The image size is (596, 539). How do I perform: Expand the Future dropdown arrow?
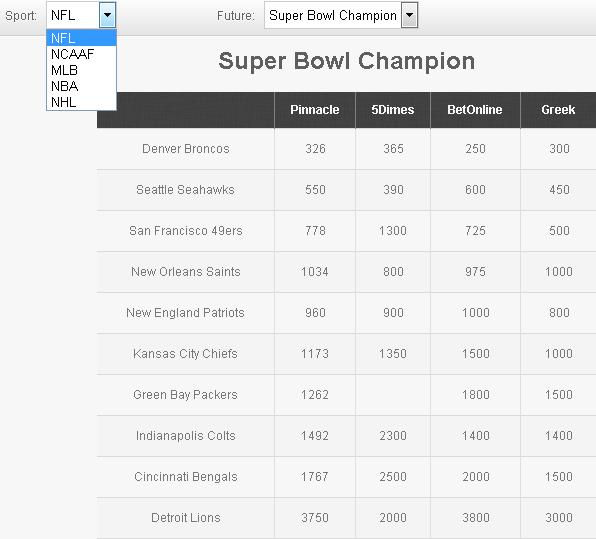(409, 15)
